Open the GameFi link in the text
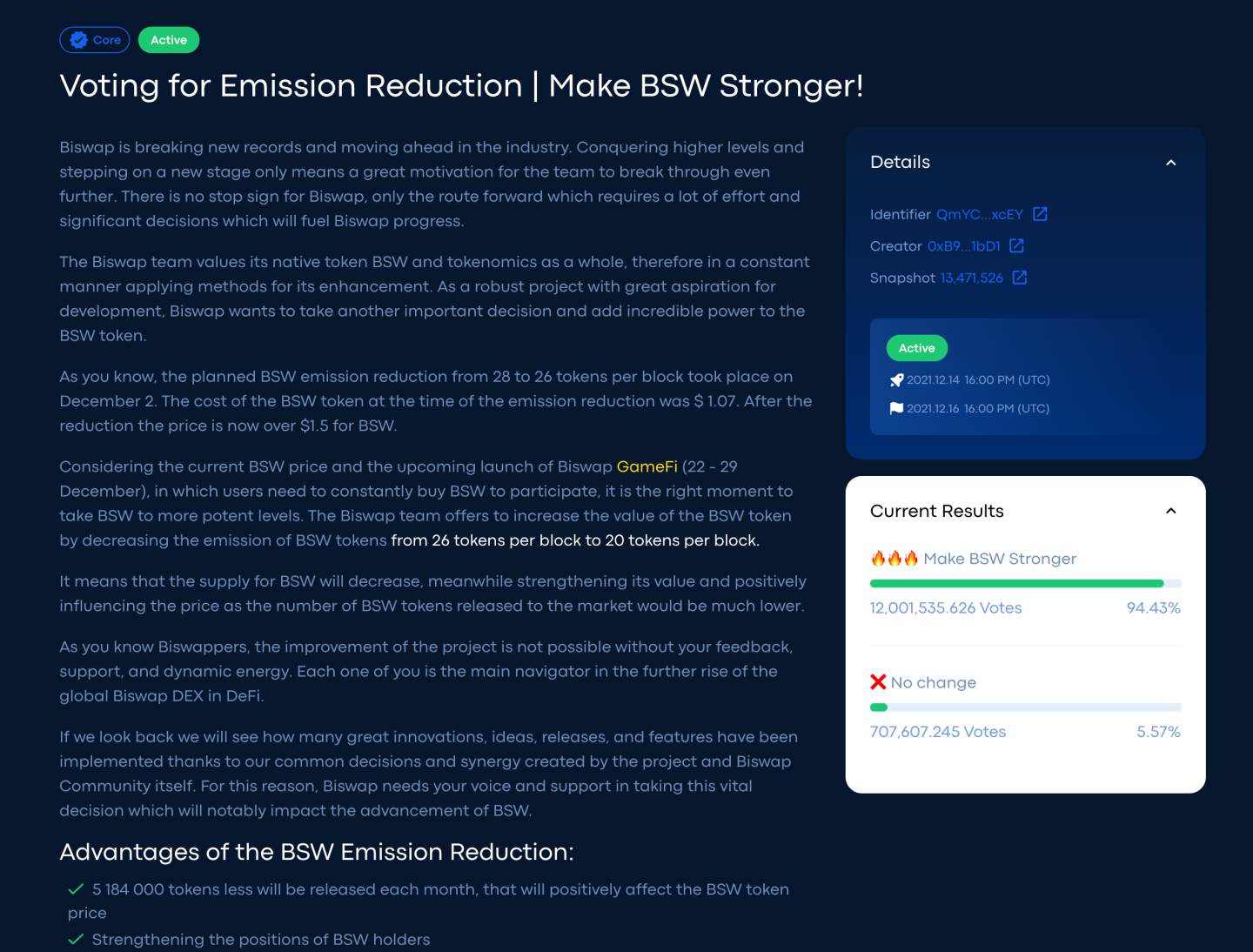 (x=647, y=466)
